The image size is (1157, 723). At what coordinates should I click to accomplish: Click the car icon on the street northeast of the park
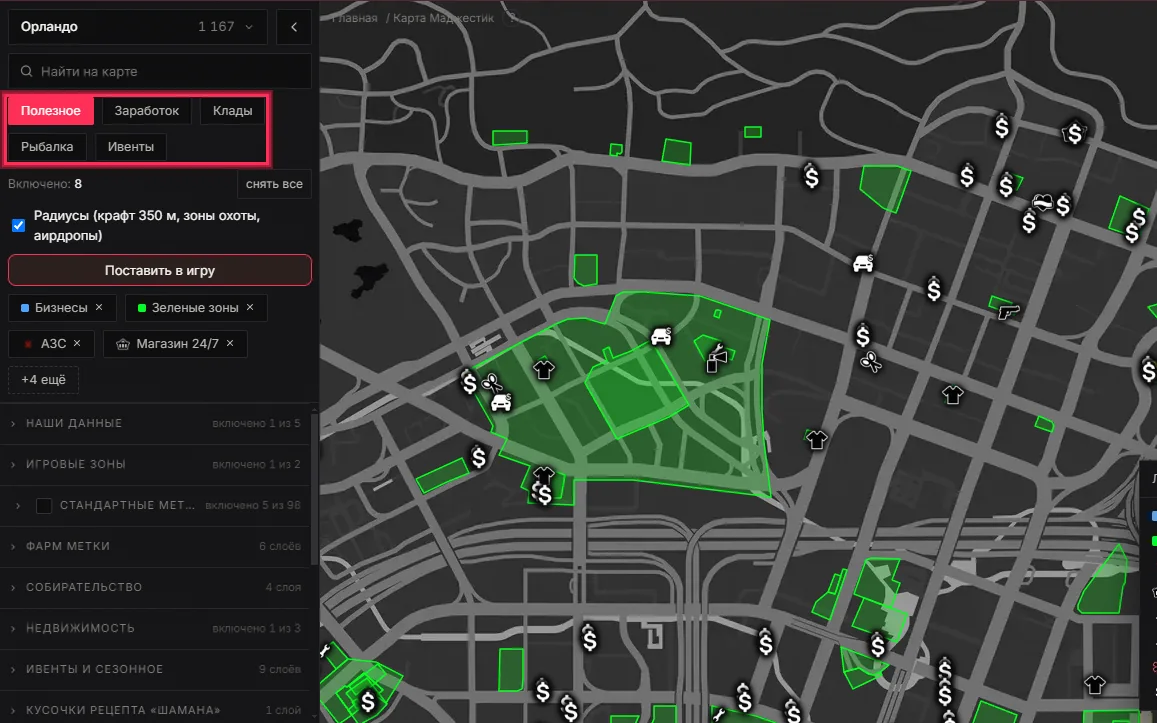(x=863, y=263)
